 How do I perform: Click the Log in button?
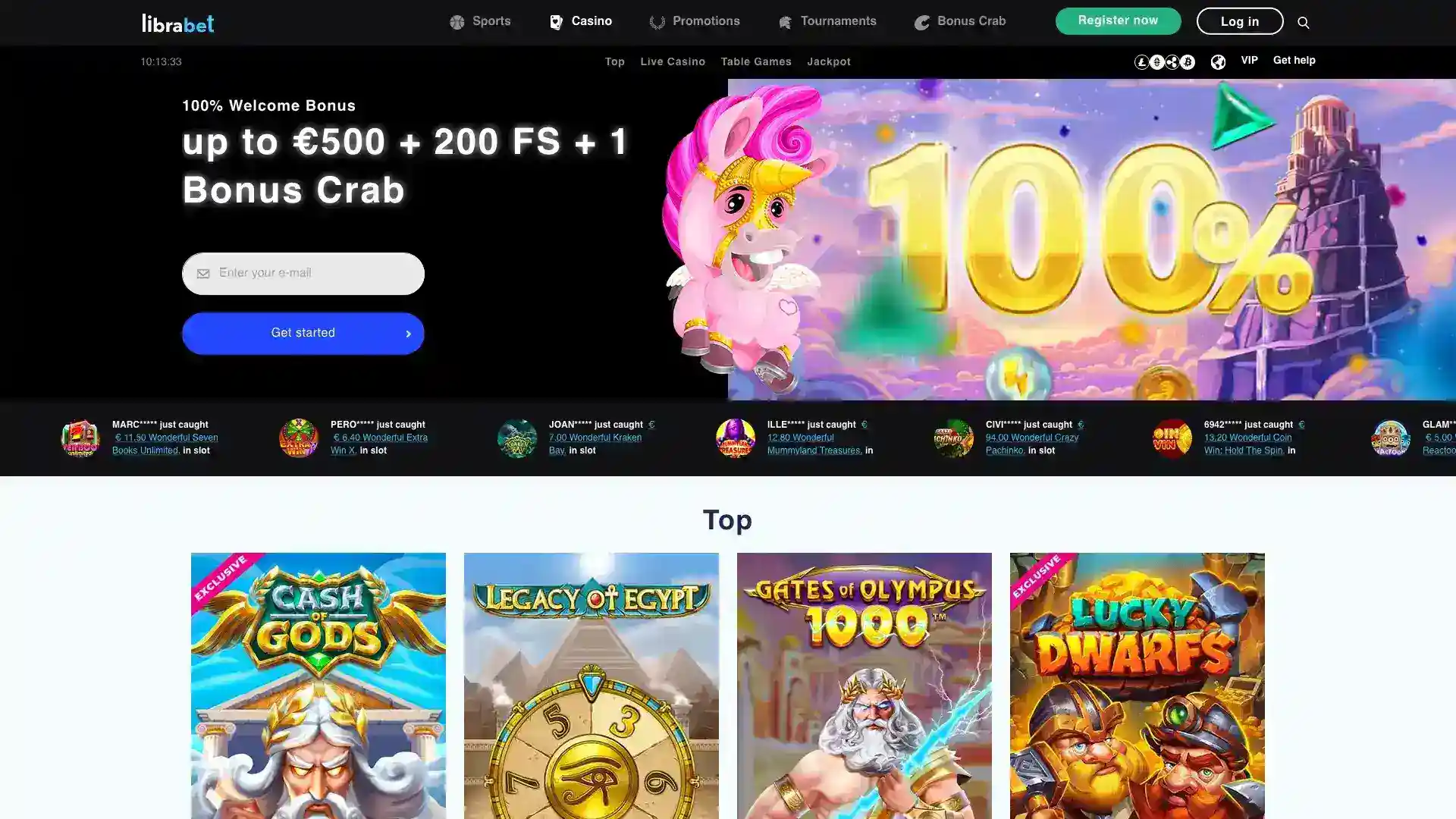(1240, 21)
